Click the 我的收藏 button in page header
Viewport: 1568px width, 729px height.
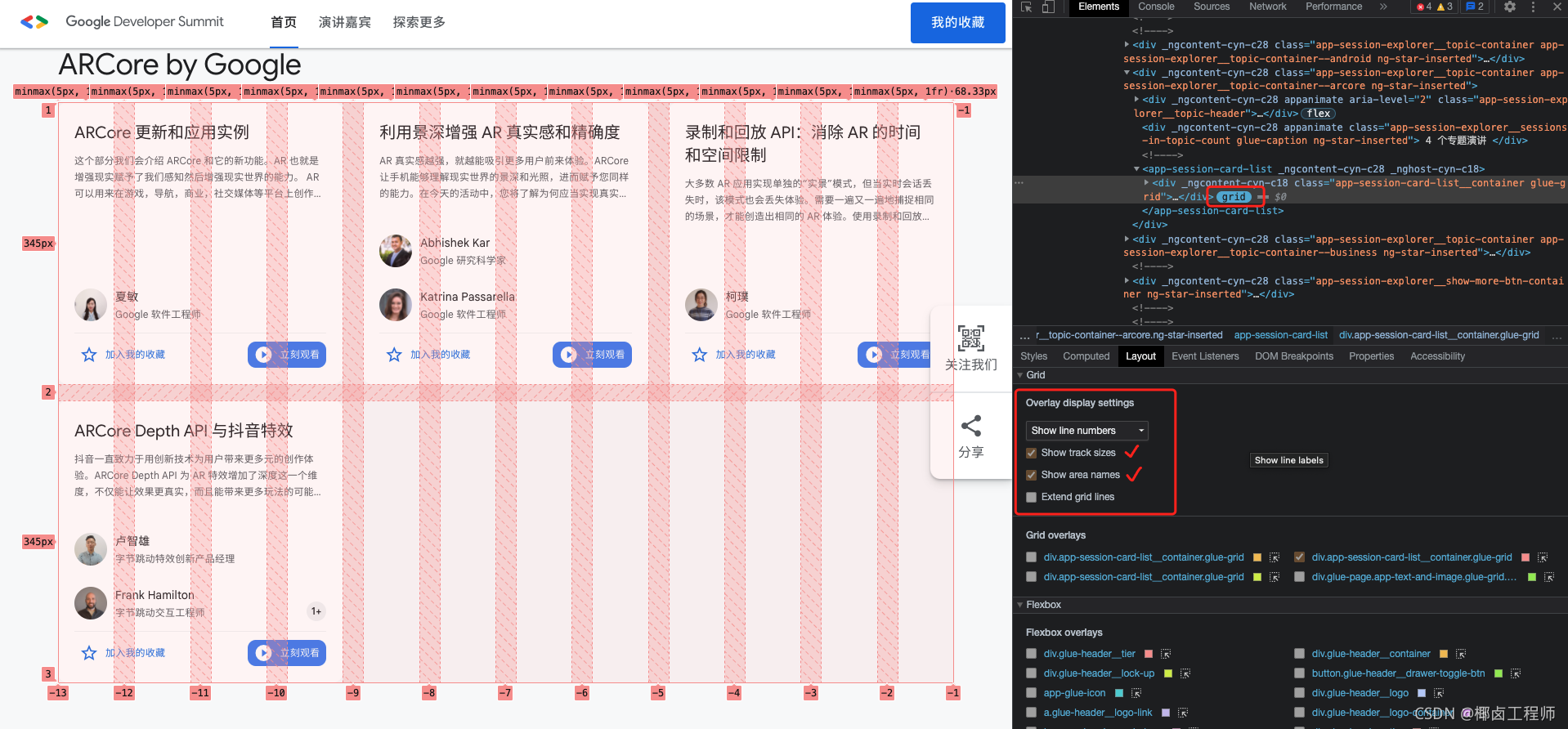click(x=958, y=23)
